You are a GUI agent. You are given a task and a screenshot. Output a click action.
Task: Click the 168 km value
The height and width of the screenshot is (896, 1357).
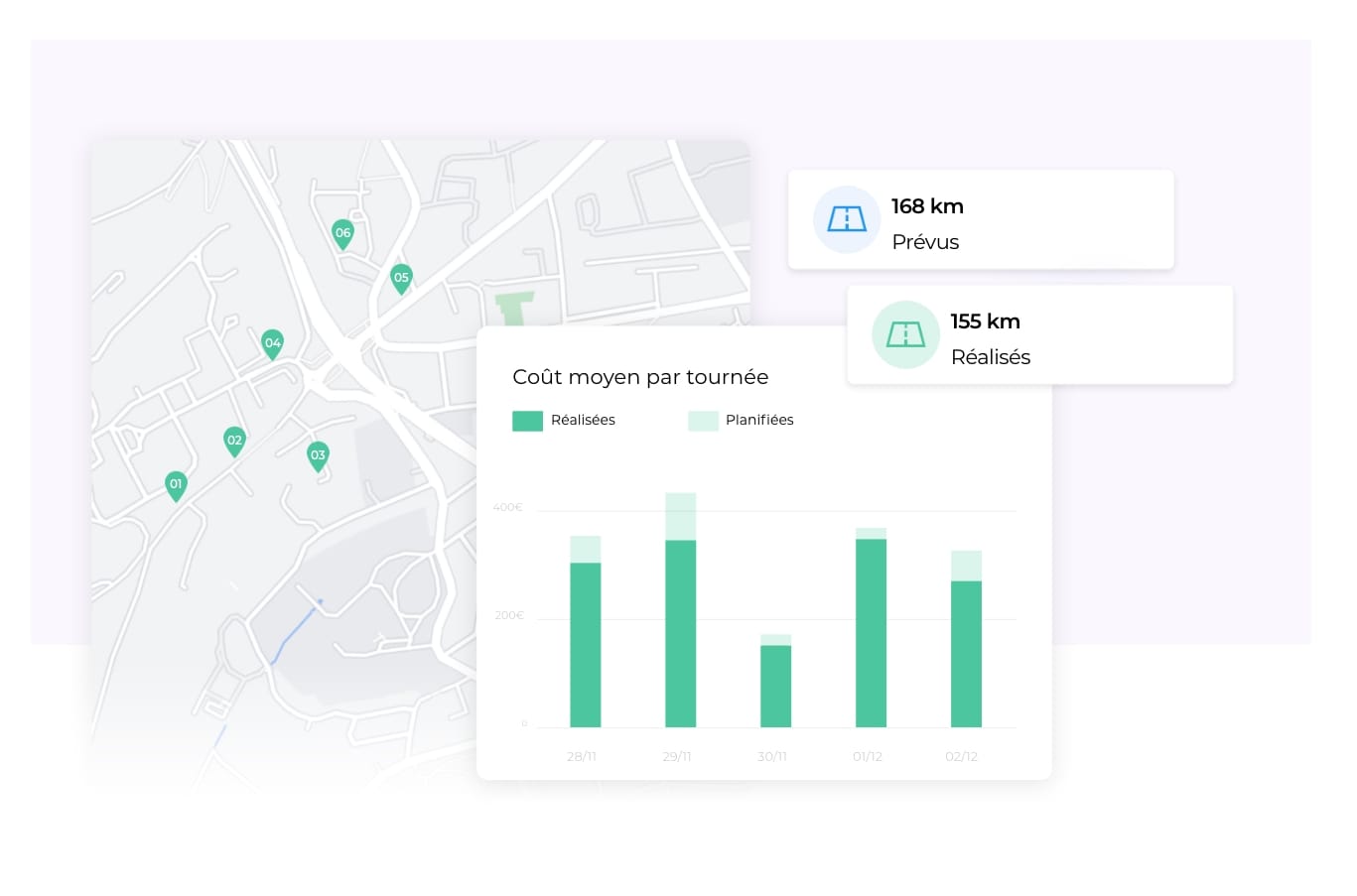[927, 206]
